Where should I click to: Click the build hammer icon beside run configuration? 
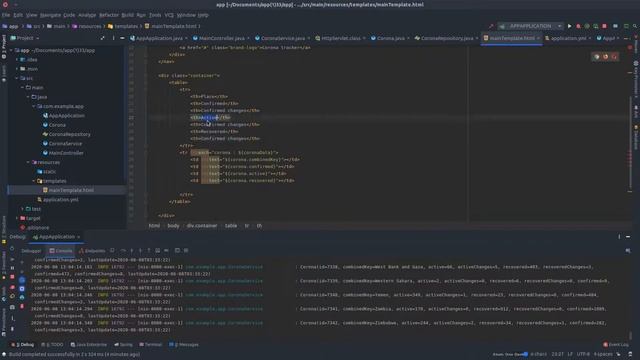[491, 26]
